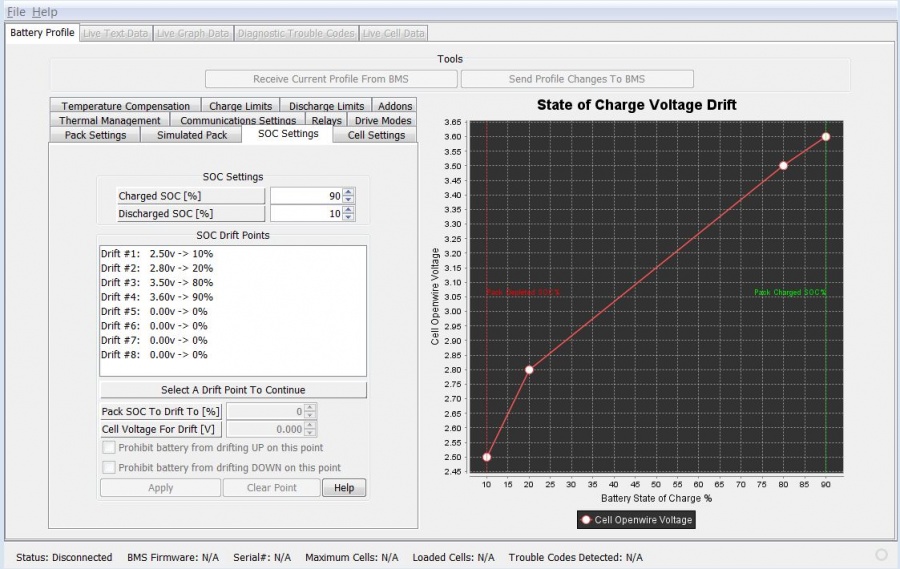The image size is (900, 569).
Task: Click the Help button below drift points
Action: [344, 488]
